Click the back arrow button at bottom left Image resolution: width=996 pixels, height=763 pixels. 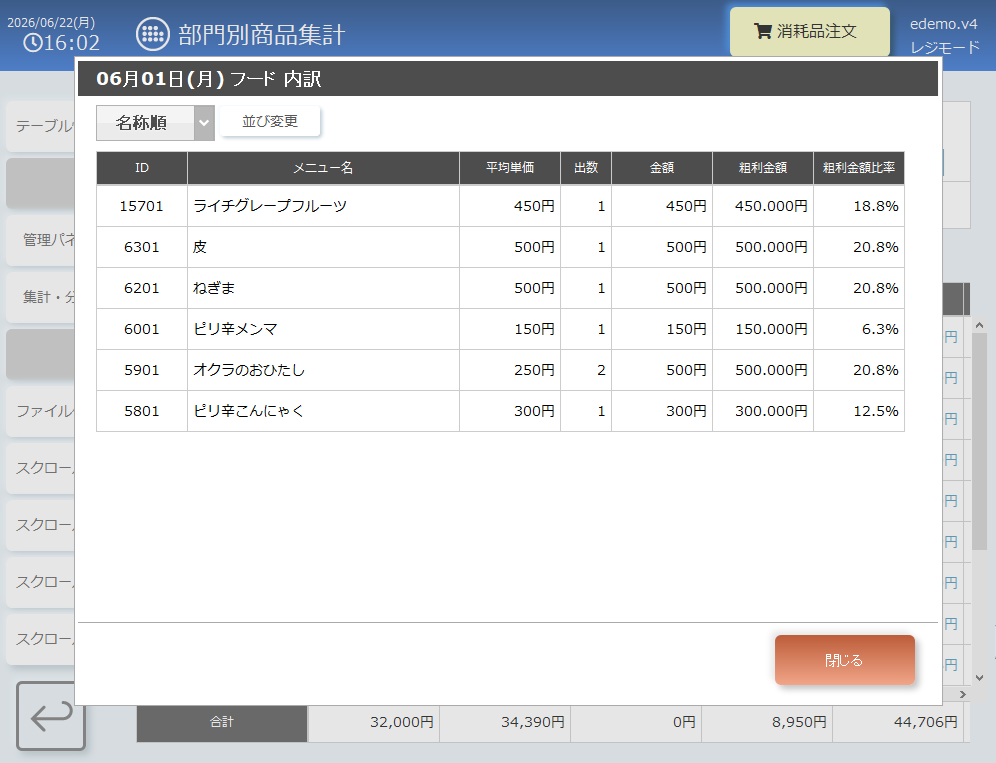pyautogui.click(x=51, y=716)
